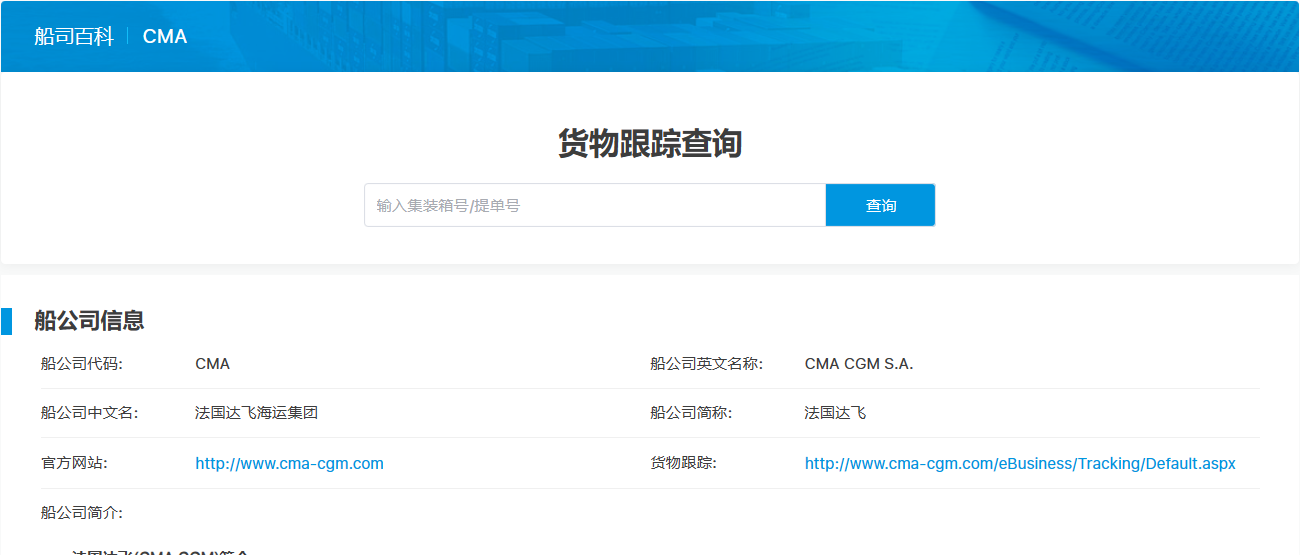
Task: Click the 货物跟踪查询 page heading
Action: (650, 144)
